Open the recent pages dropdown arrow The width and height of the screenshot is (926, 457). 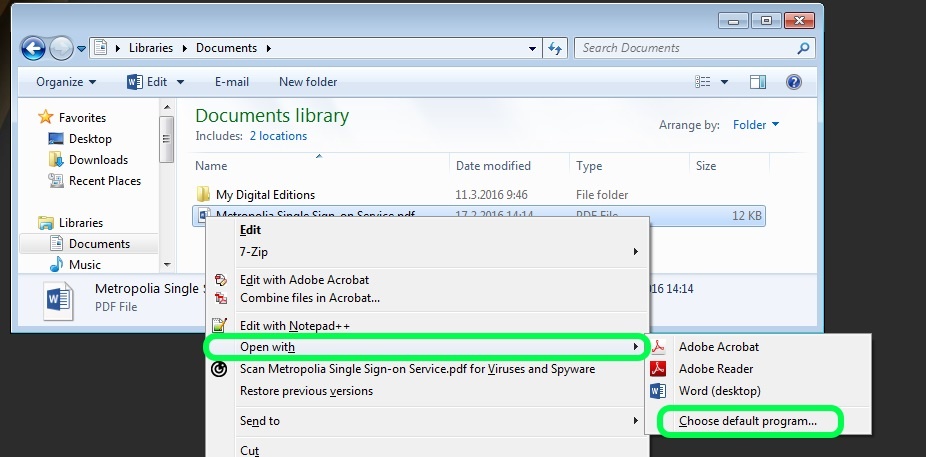tap(81, 48)
